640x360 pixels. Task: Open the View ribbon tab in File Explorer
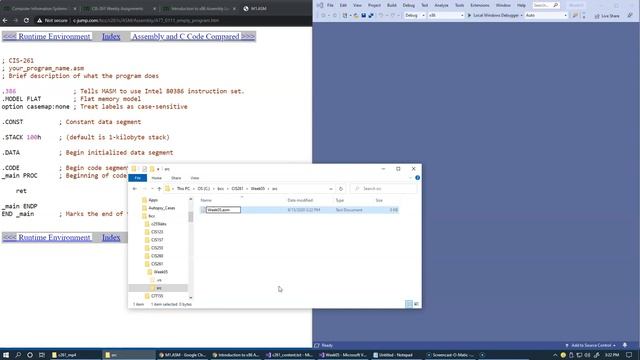pos(195,178)
